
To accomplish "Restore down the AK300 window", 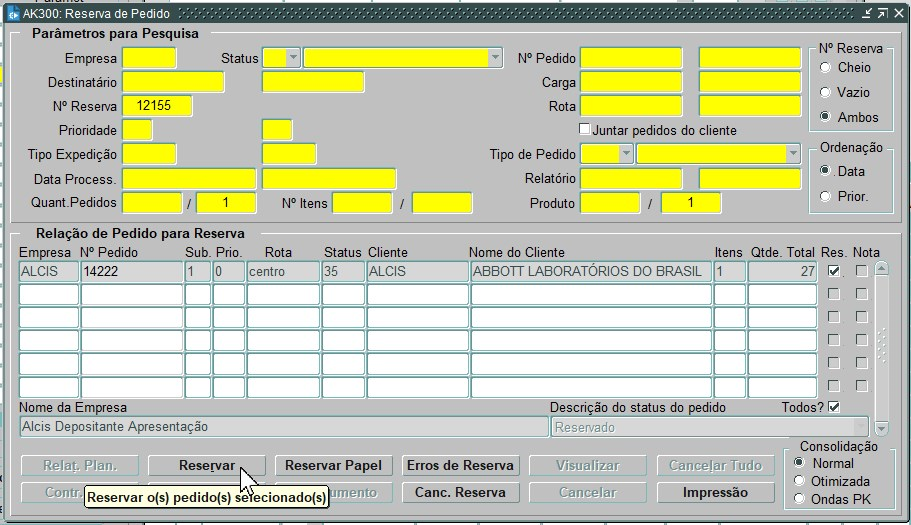I will click(883, 13).
